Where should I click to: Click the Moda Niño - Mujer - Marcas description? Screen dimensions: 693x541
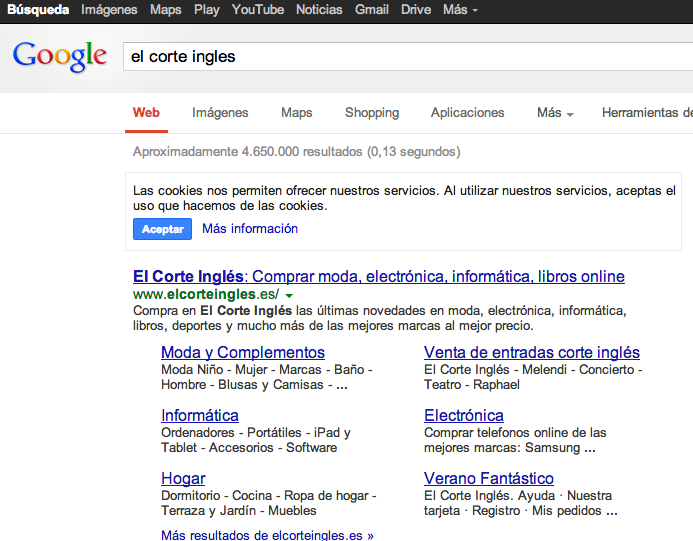click(x=267, y=377)
